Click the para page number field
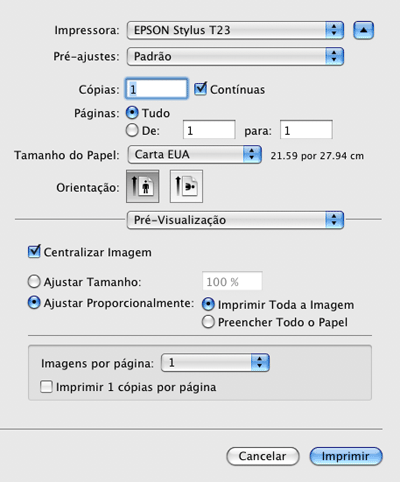Image resolution: width=400 pixels, height=482 pixels. click(x=306, y=130)
